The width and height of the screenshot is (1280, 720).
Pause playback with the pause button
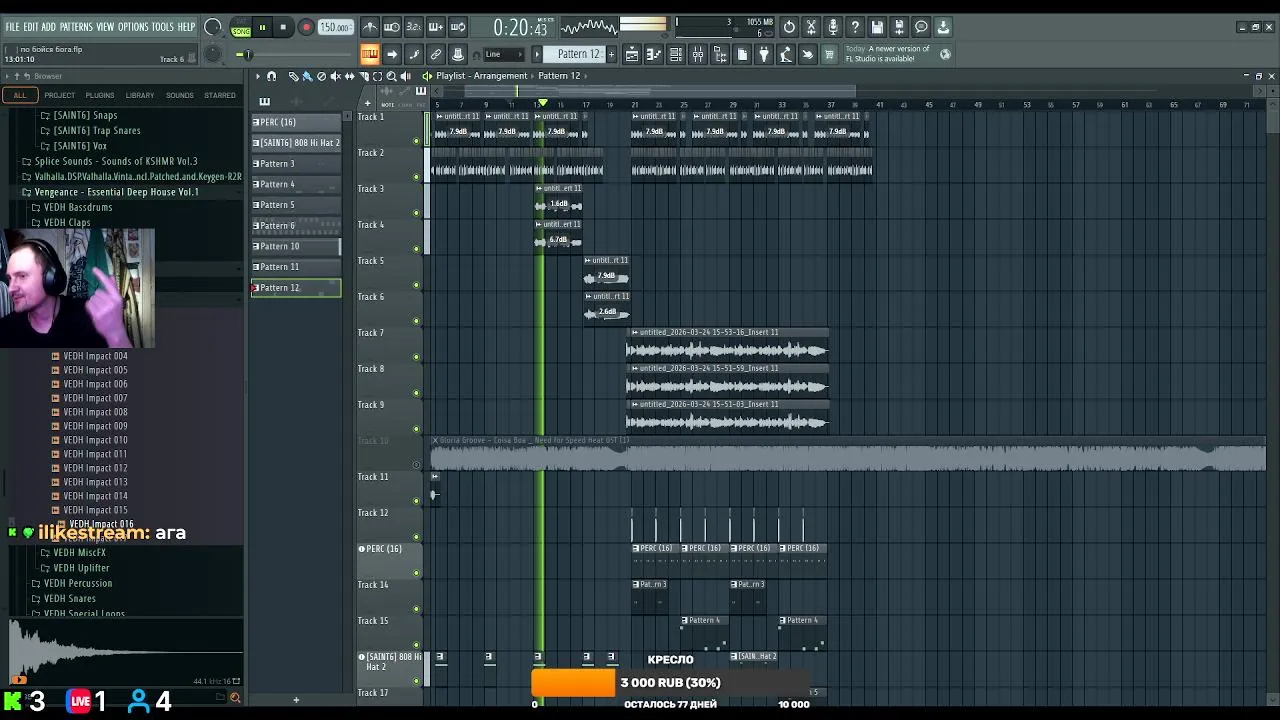(262, 28)
